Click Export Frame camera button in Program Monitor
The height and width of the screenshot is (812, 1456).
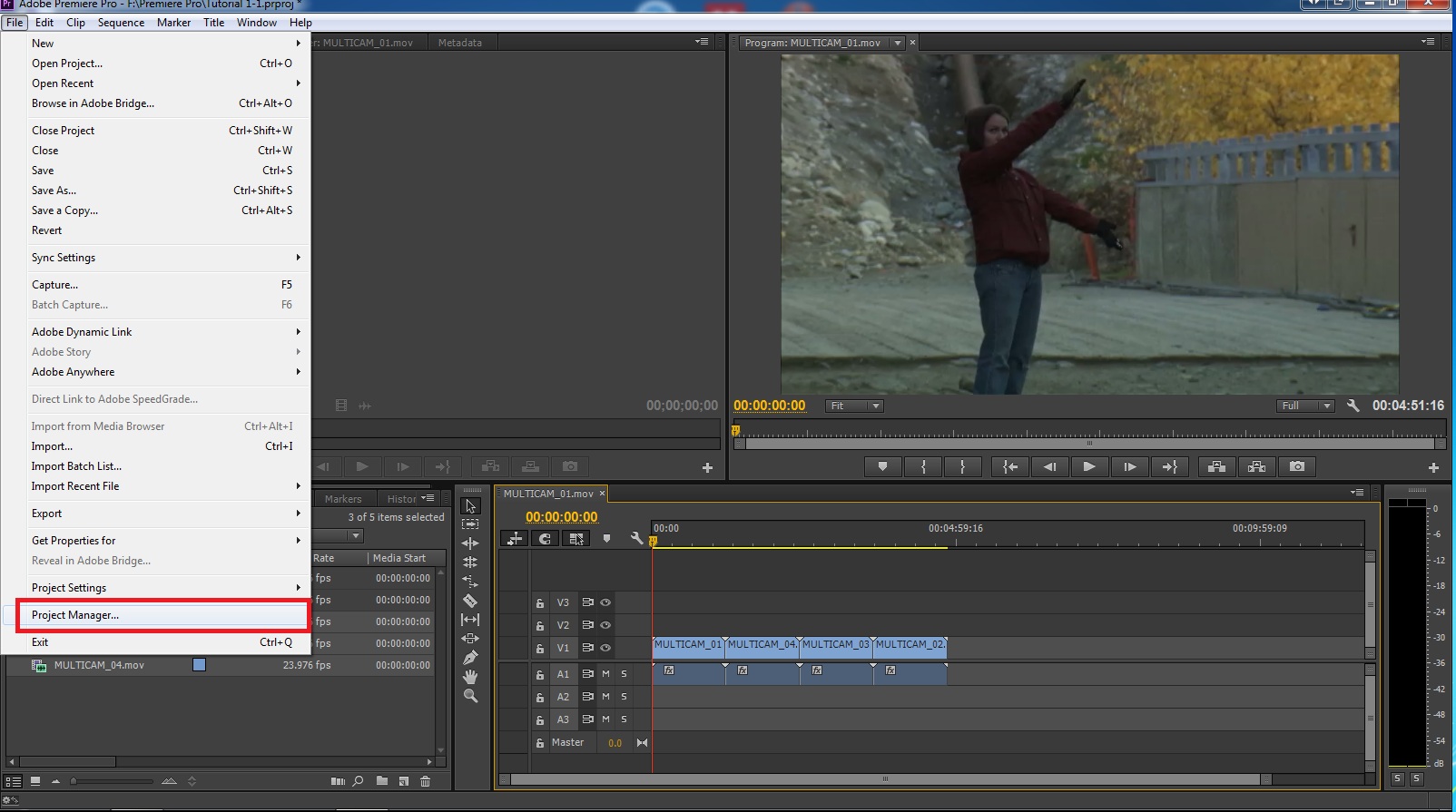click(1297, 466)
